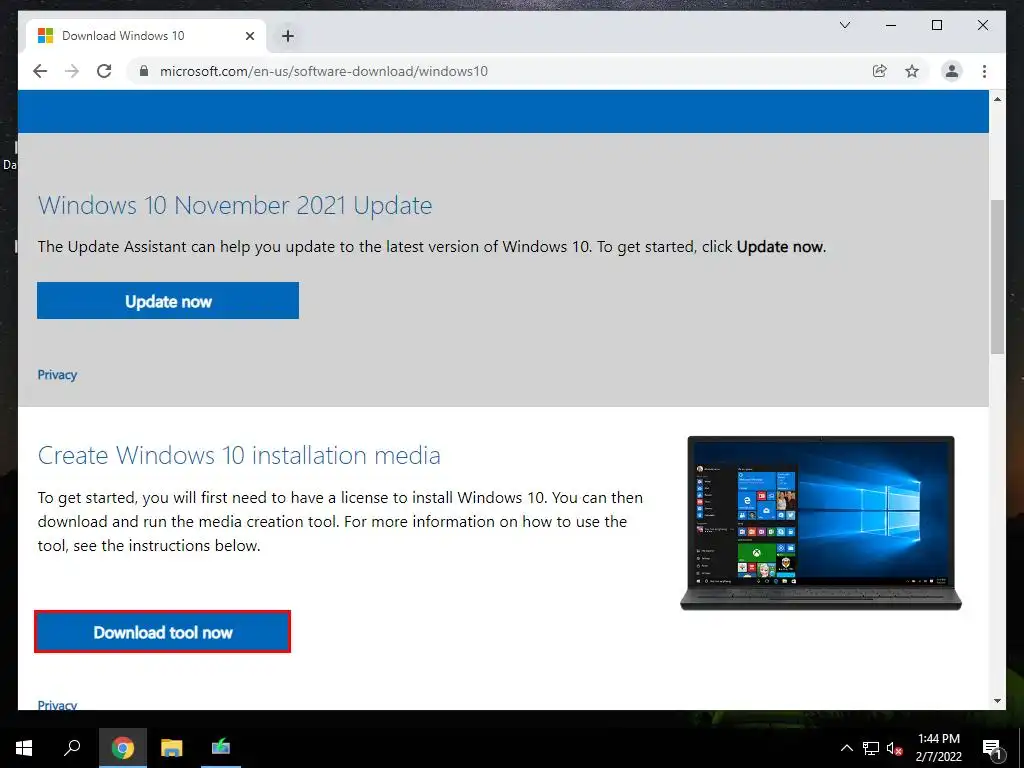The height and width of the screenshot is (768, 1024).
Task: Click the Download tool now button
Action: point(163,632)
